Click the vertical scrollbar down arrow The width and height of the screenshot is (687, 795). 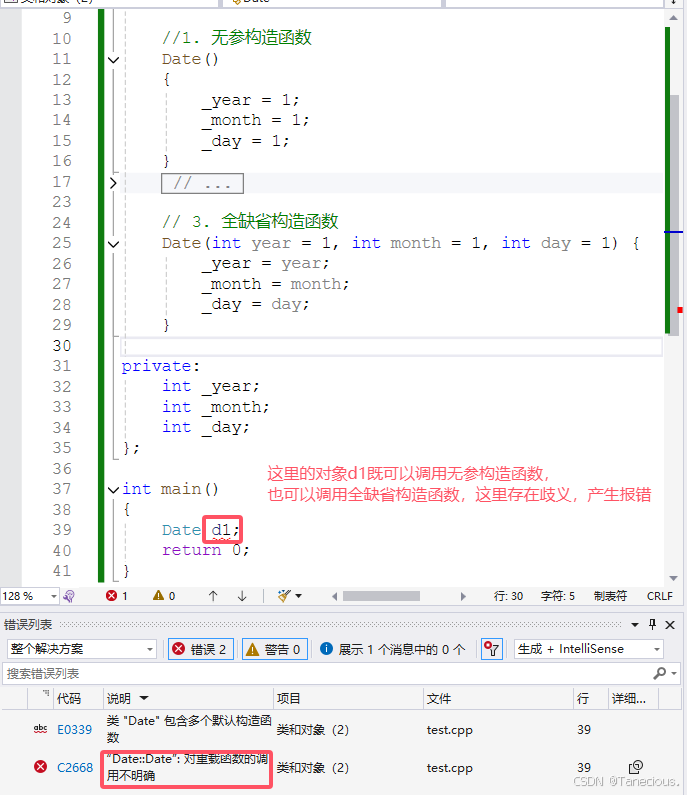[x=674, y=578]
